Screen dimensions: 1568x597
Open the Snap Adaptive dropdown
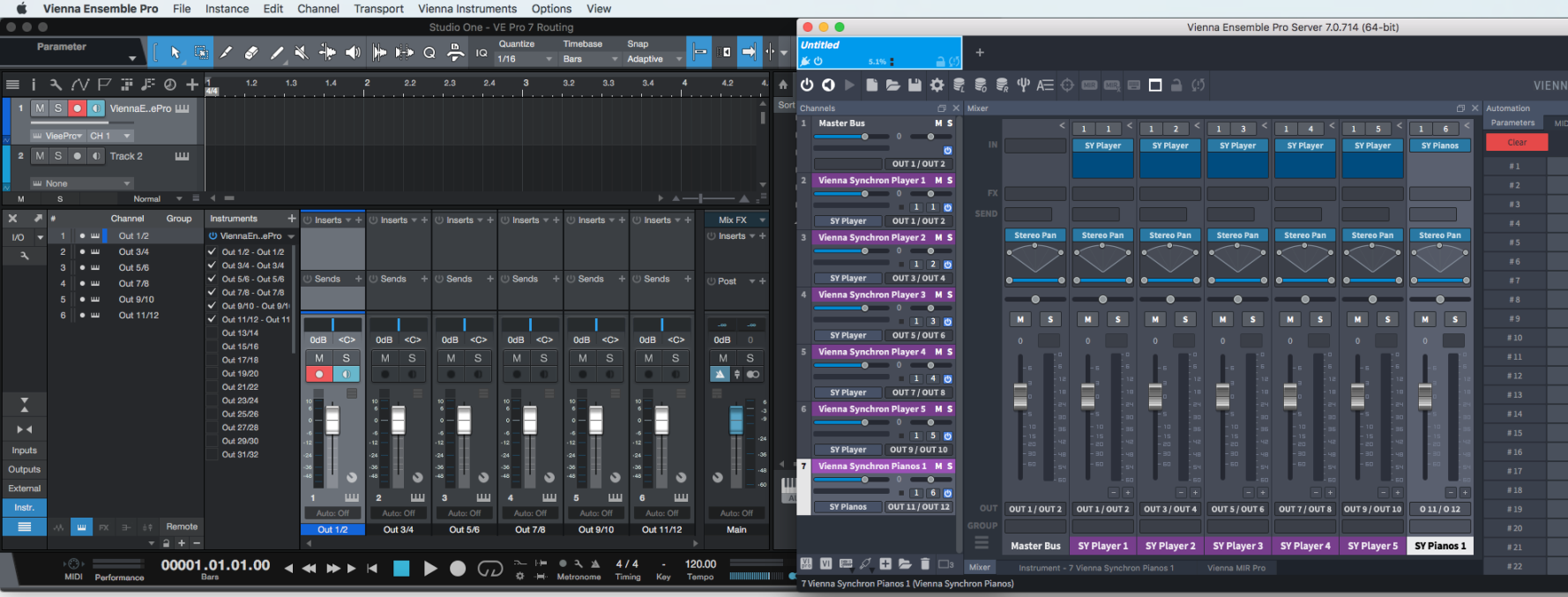(654, 59)
